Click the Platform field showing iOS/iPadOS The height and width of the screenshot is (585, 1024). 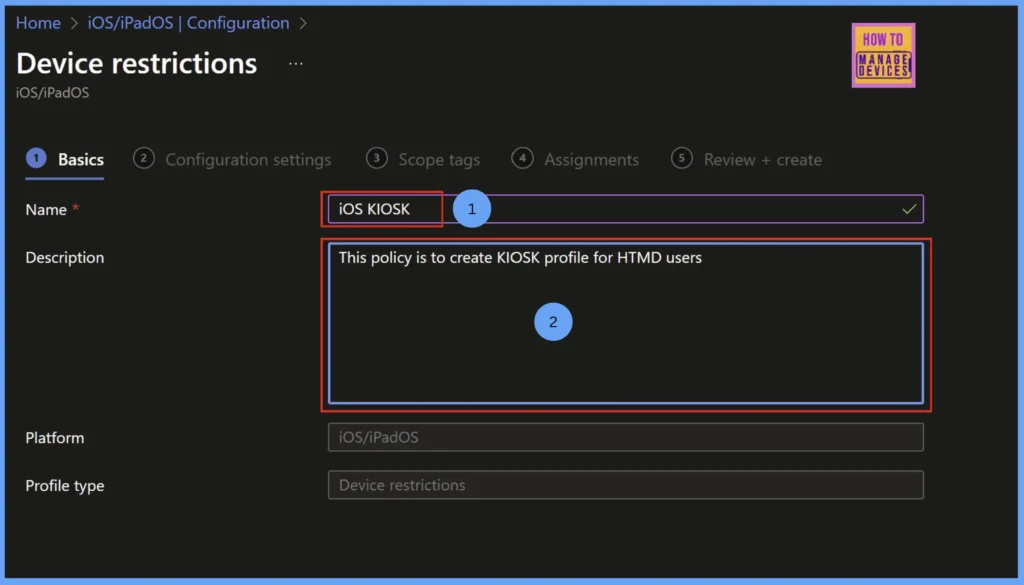pyautogui.click(x=626, y=437)
